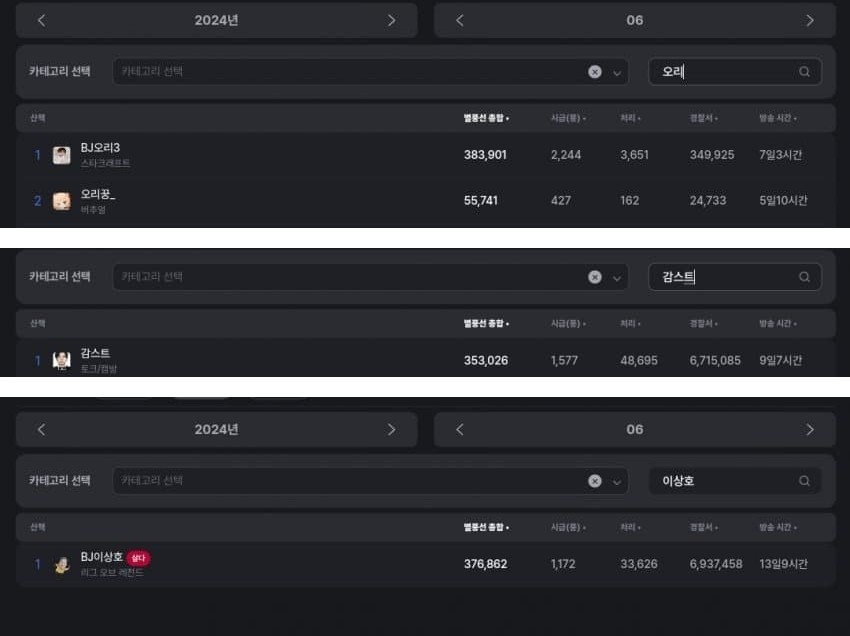The height and width of the screenshot is (636, 850).
Task: Clear category selection in top panel
Action: 595,72
